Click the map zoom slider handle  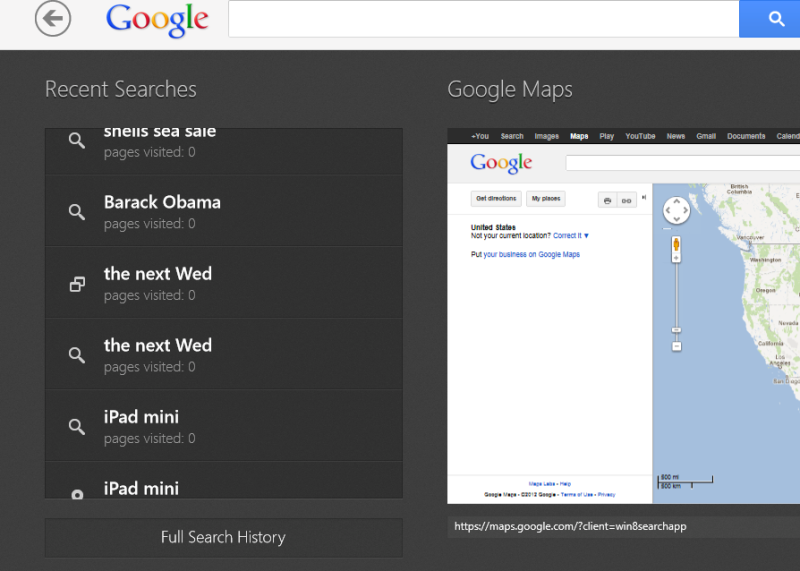pyautogui.click(x=676, y=330)
